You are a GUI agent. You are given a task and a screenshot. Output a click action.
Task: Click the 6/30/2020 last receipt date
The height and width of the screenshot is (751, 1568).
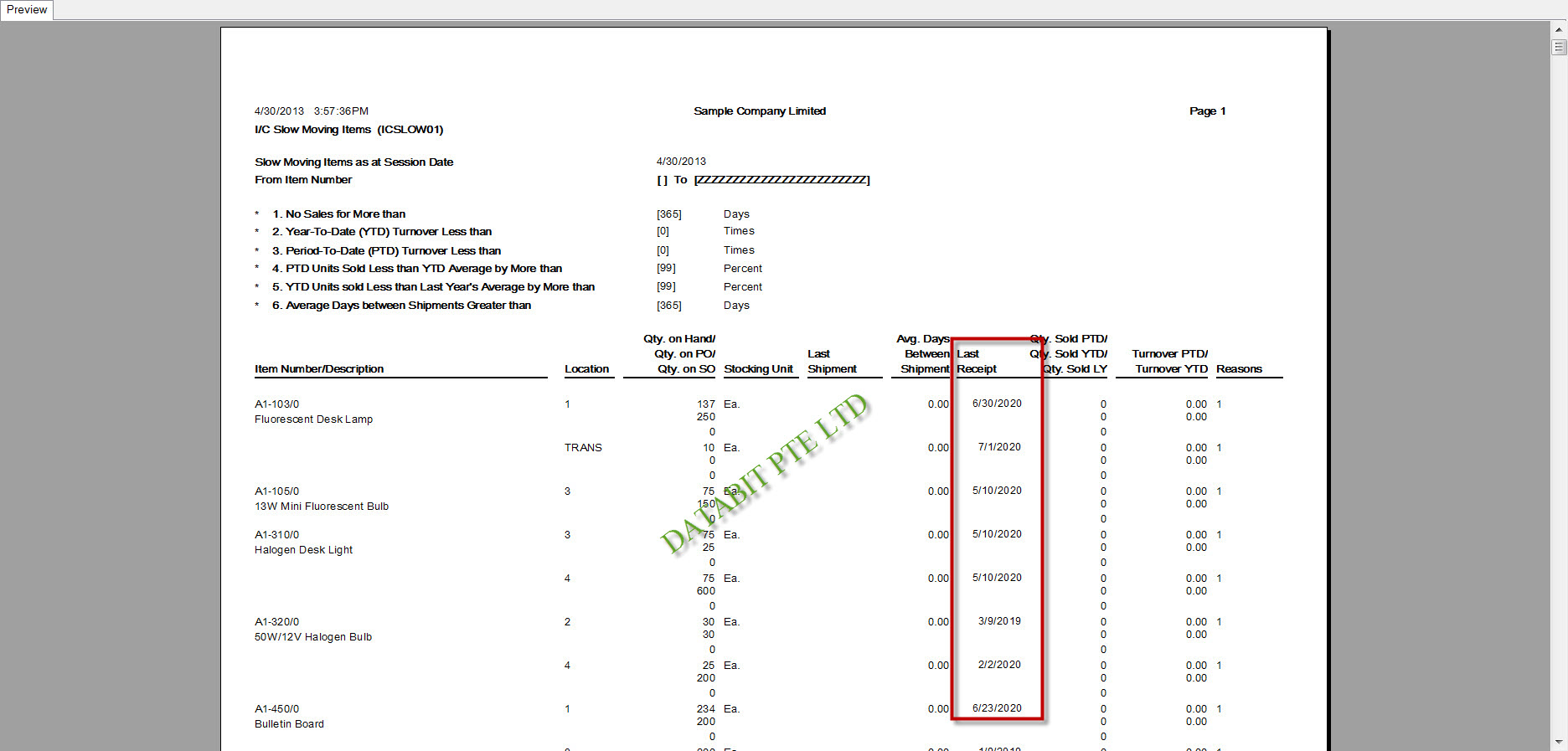pyautogui.click(x=997, y=404)
